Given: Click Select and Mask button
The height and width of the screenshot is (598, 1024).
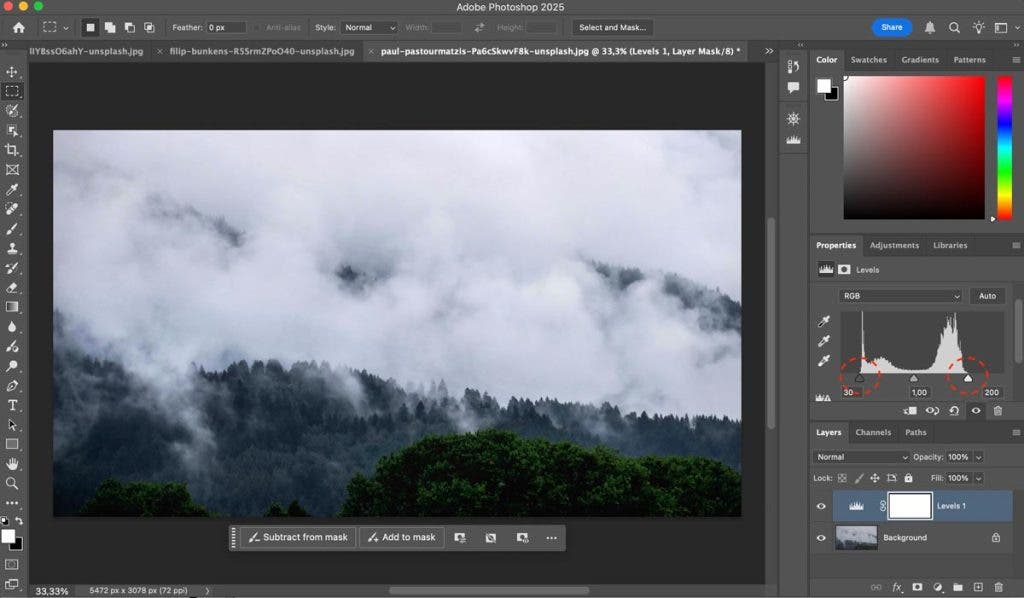Looking at the screenshot, I should [612, 27].
